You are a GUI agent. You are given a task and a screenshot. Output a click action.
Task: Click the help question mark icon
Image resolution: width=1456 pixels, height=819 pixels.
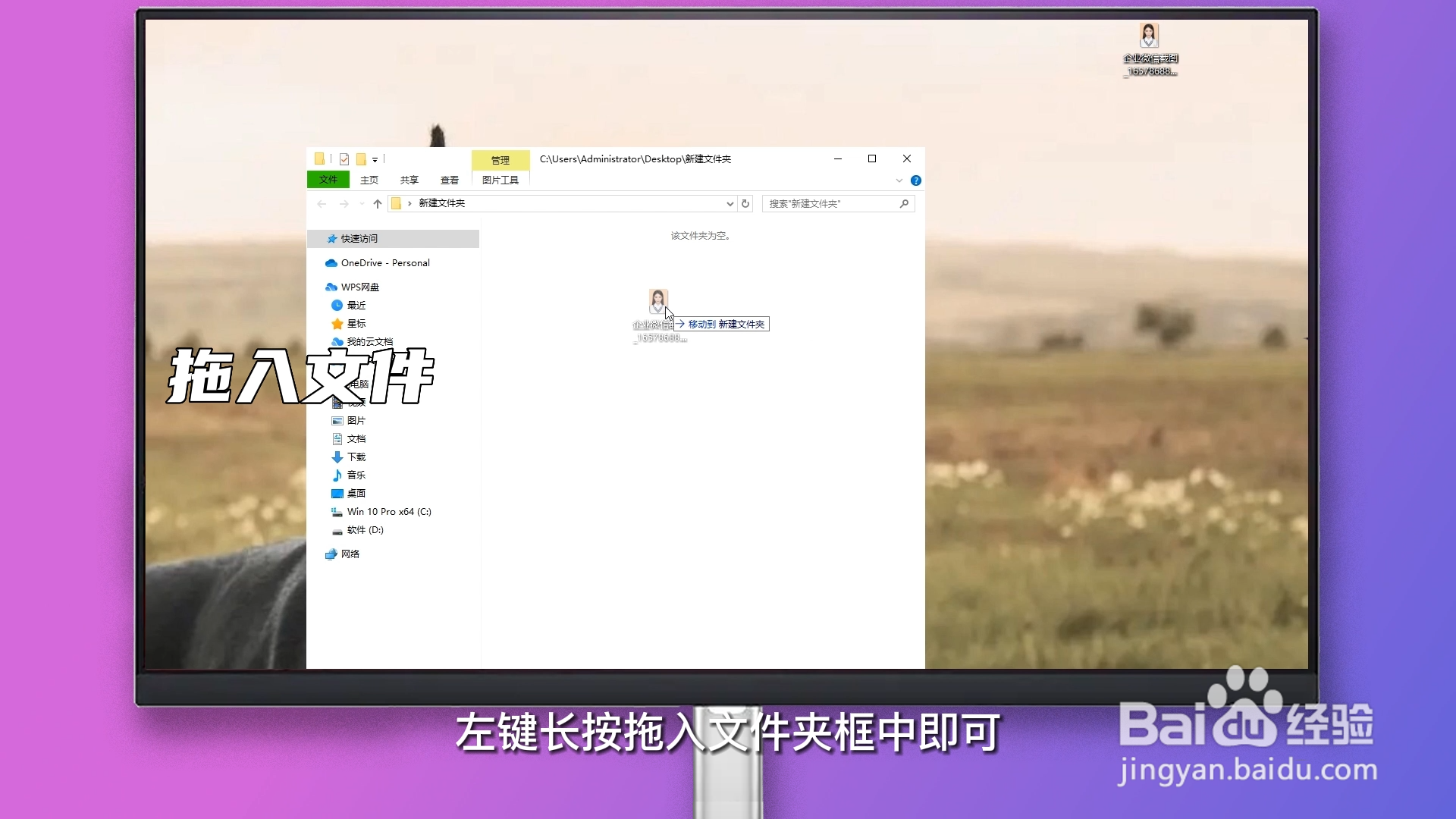coord(917,180)
